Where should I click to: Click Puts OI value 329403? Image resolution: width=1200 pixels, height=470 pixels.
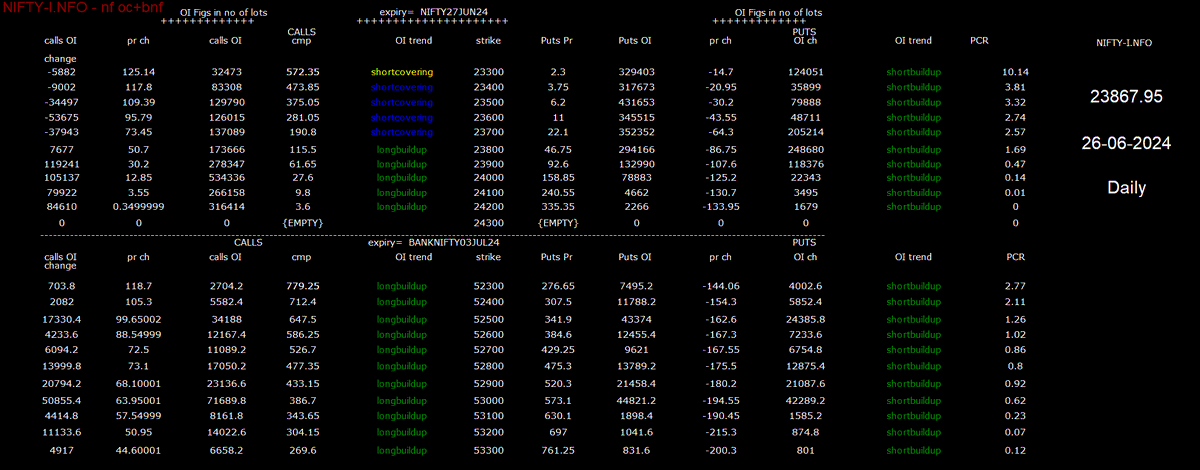coord(635,72)
